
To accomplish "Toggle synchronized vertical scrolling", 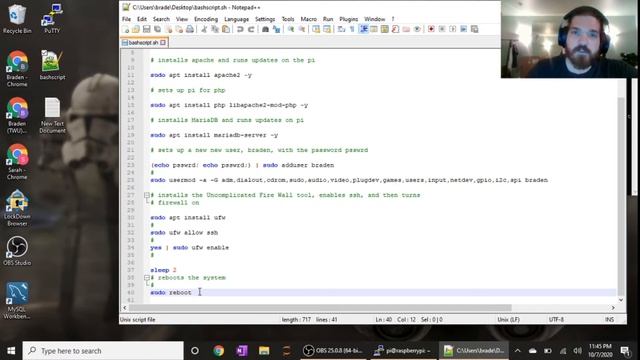I will (316, 29).
